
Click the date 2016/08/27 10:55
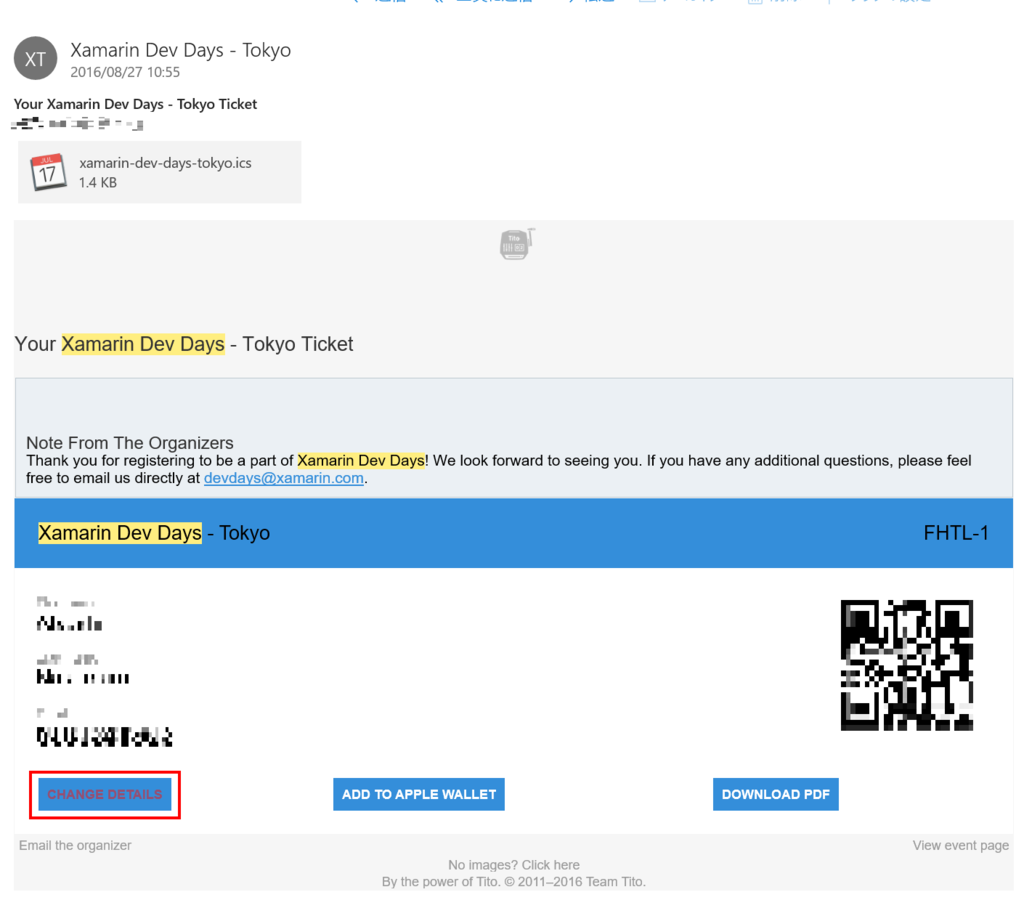point(125,72)
